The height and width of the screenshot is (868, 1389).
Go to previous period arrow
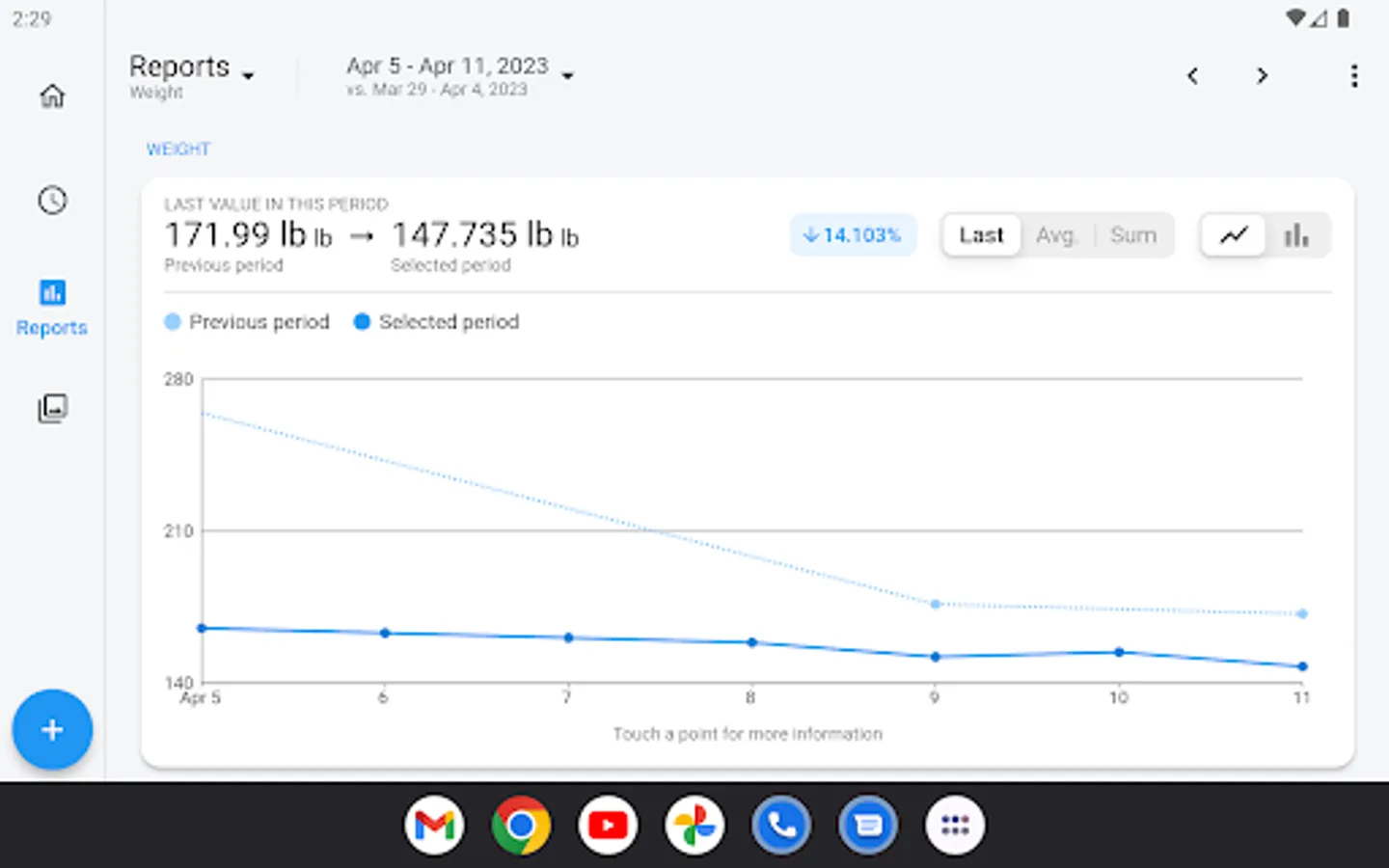tap(1193, 76)
